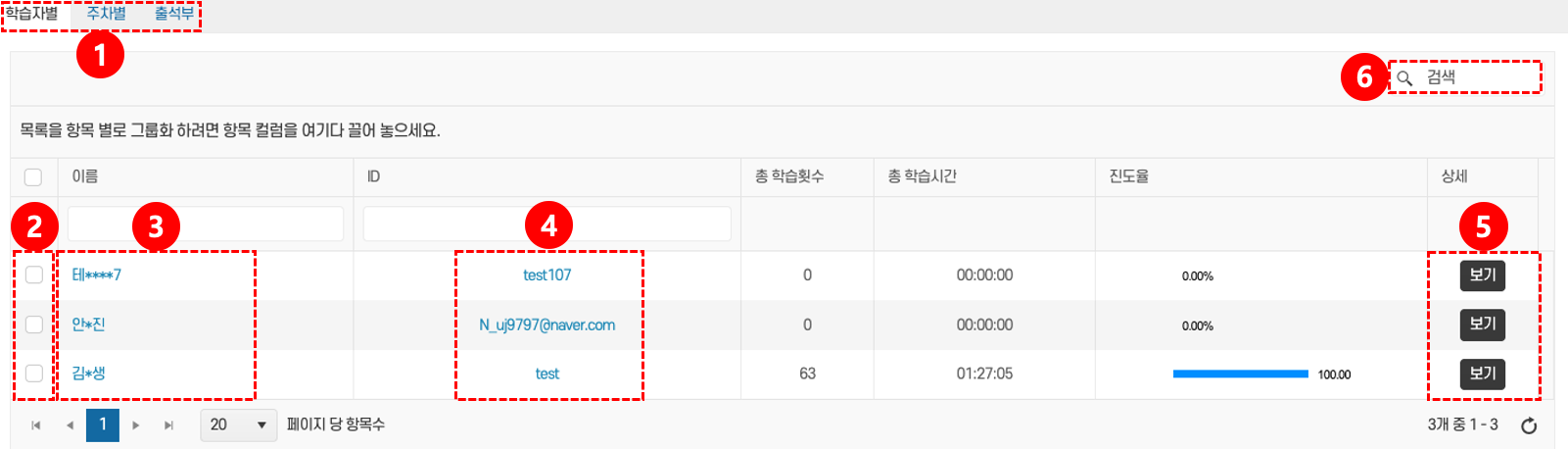Image resolution: width=1568 pixels, height=449 pixels.
Task: Go to the previous page arrow
Action: click(70, 425)
